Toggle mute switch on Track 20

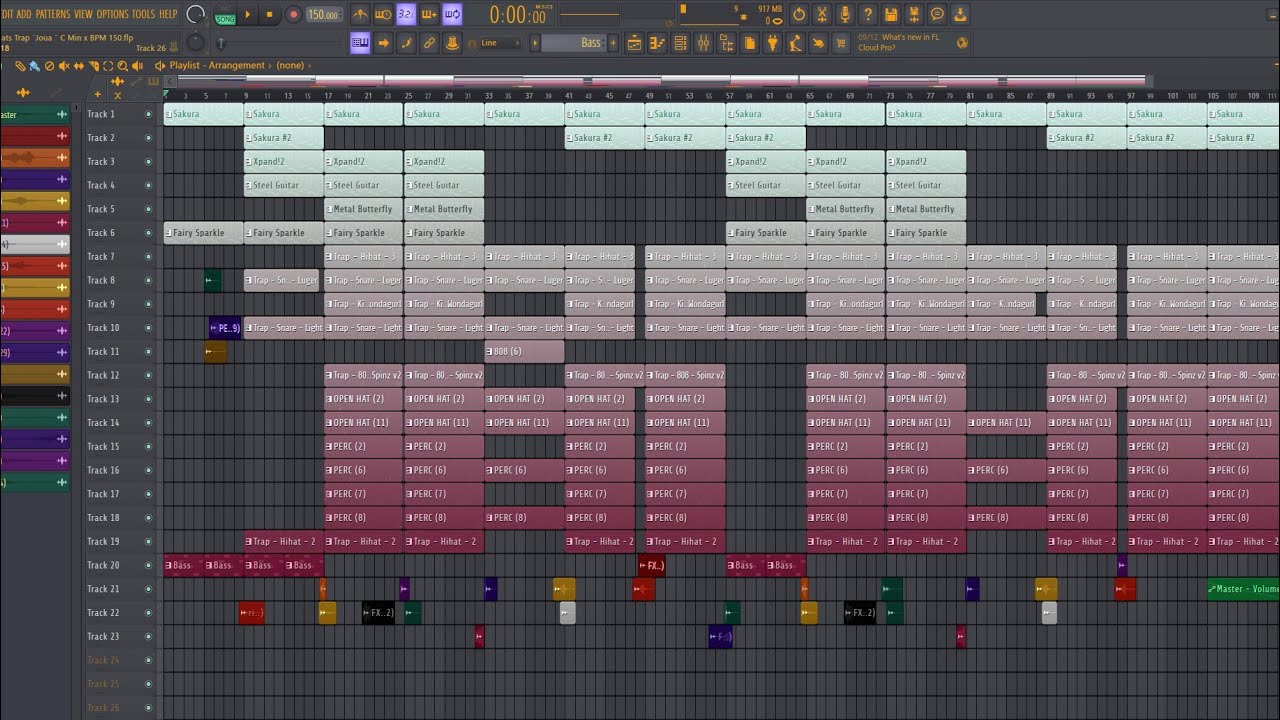(x=149, y=565)
